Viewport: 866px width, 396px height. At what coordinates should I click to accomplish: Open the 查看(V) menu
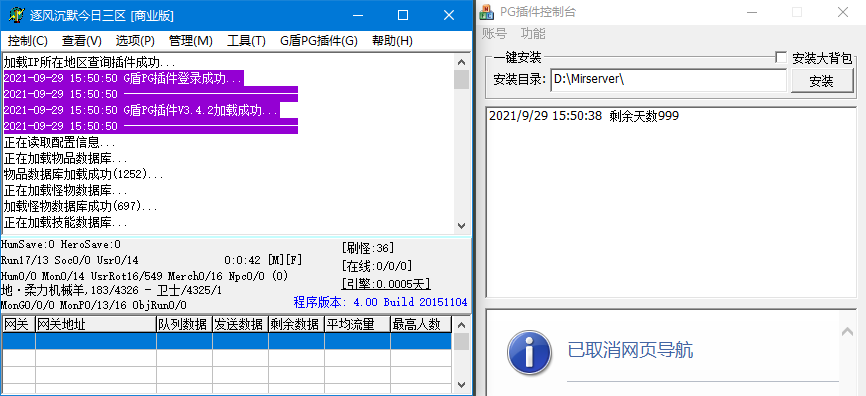(82, 40)
